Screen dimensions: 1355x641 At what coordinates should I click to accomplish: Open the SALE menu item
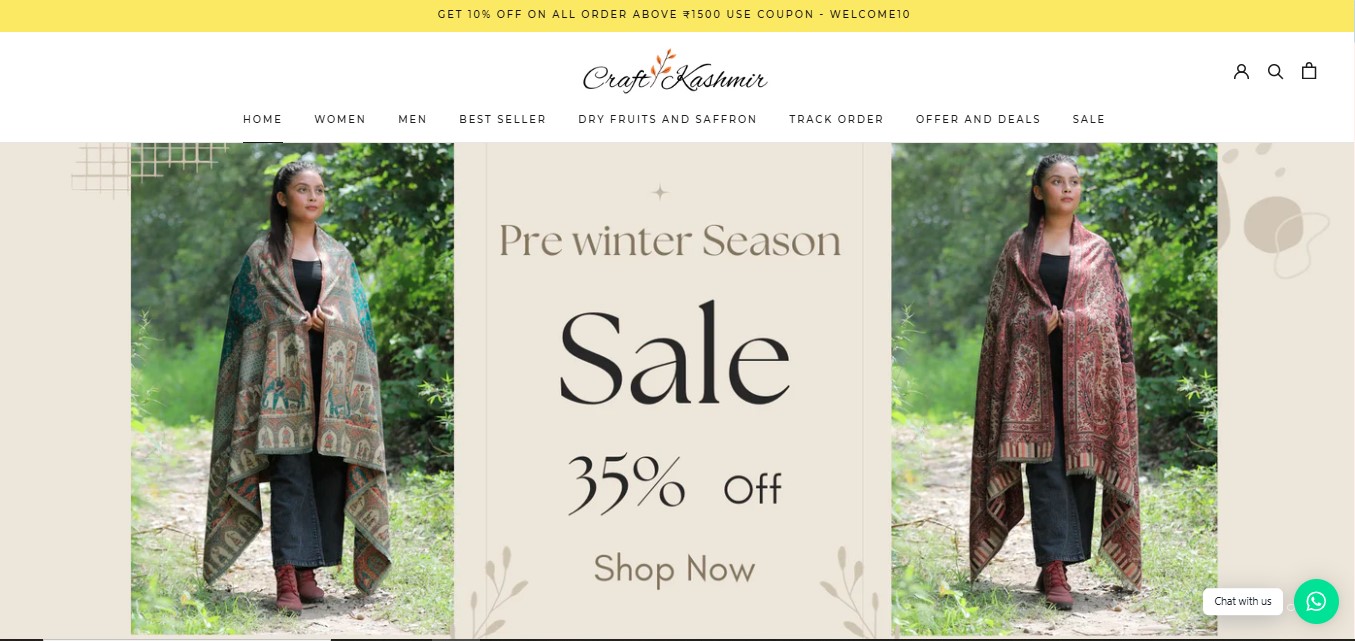[1089, 119]
